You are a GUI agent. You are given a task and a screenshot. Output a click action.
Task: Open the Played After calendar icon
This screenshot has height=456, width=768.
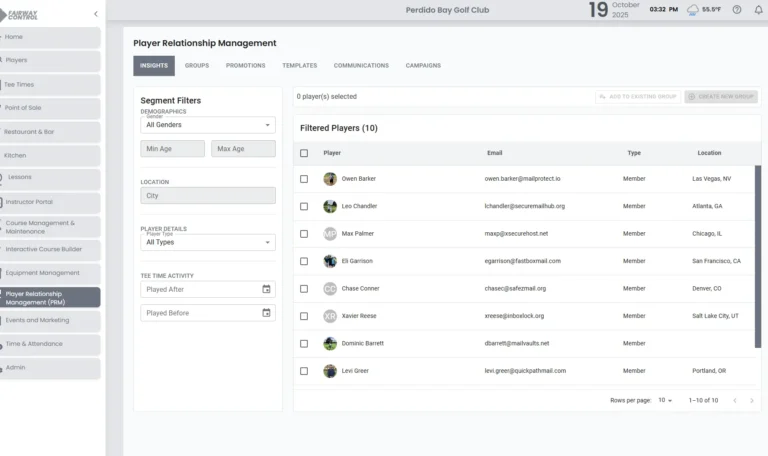point(266,289)
